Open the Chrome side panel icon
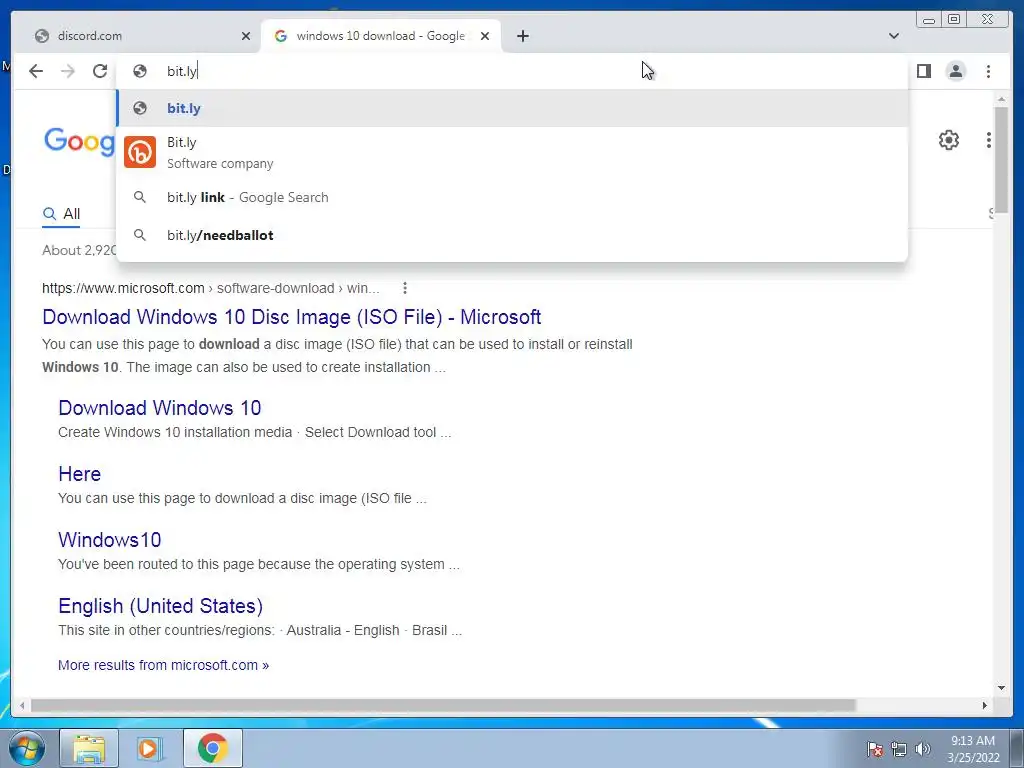The width and height of the screenshot is (1024, 768). point(923,71)
